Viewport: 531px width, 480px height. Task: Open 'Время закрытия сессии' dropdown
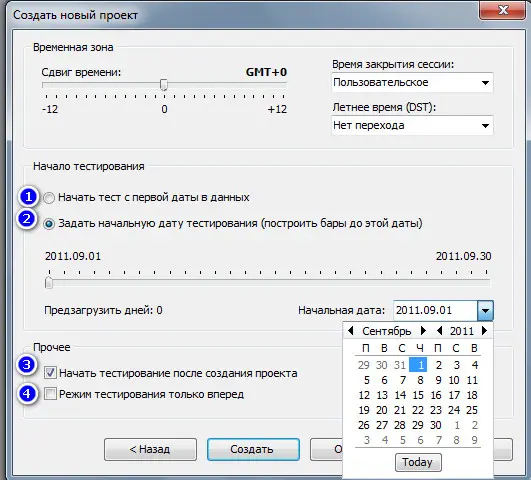(412, 82)
